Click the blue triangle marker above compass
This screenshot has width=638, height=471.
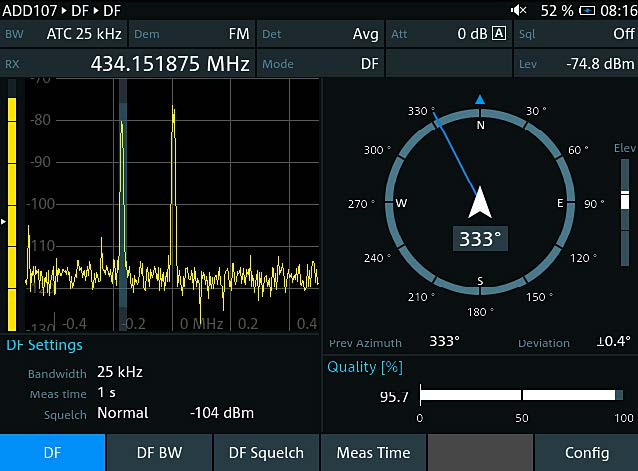pos(480,99)
